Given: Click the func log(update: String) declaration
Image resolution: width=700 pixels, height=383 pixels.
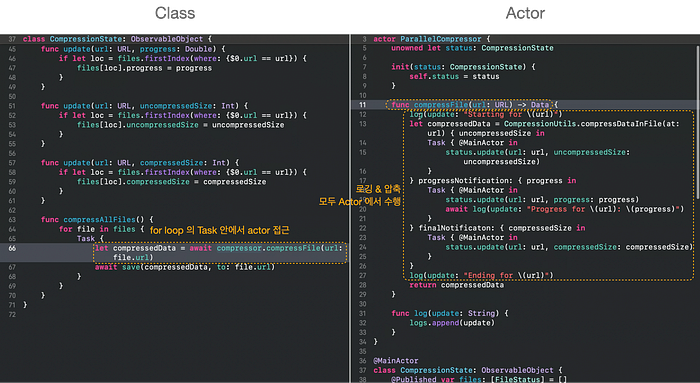Looking at the screenshot, I should click(x=450, y=313).
